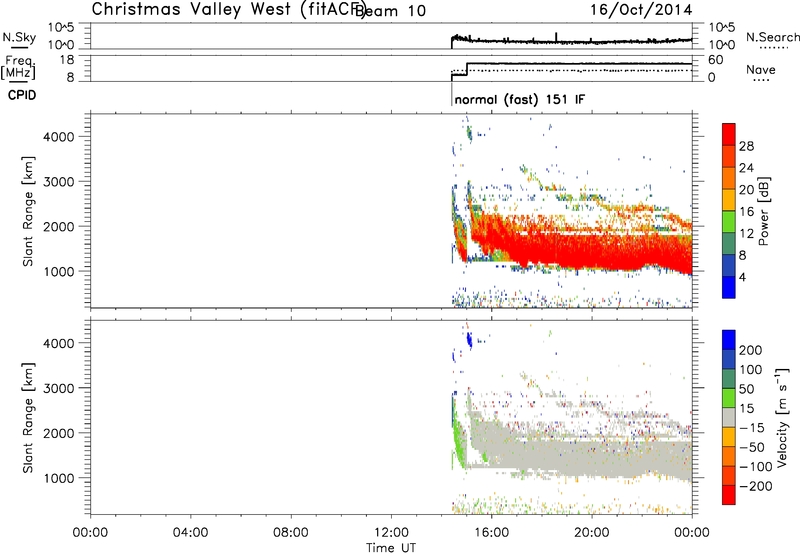Click the green segment near 12 dB in the power bar

[729, 222]
